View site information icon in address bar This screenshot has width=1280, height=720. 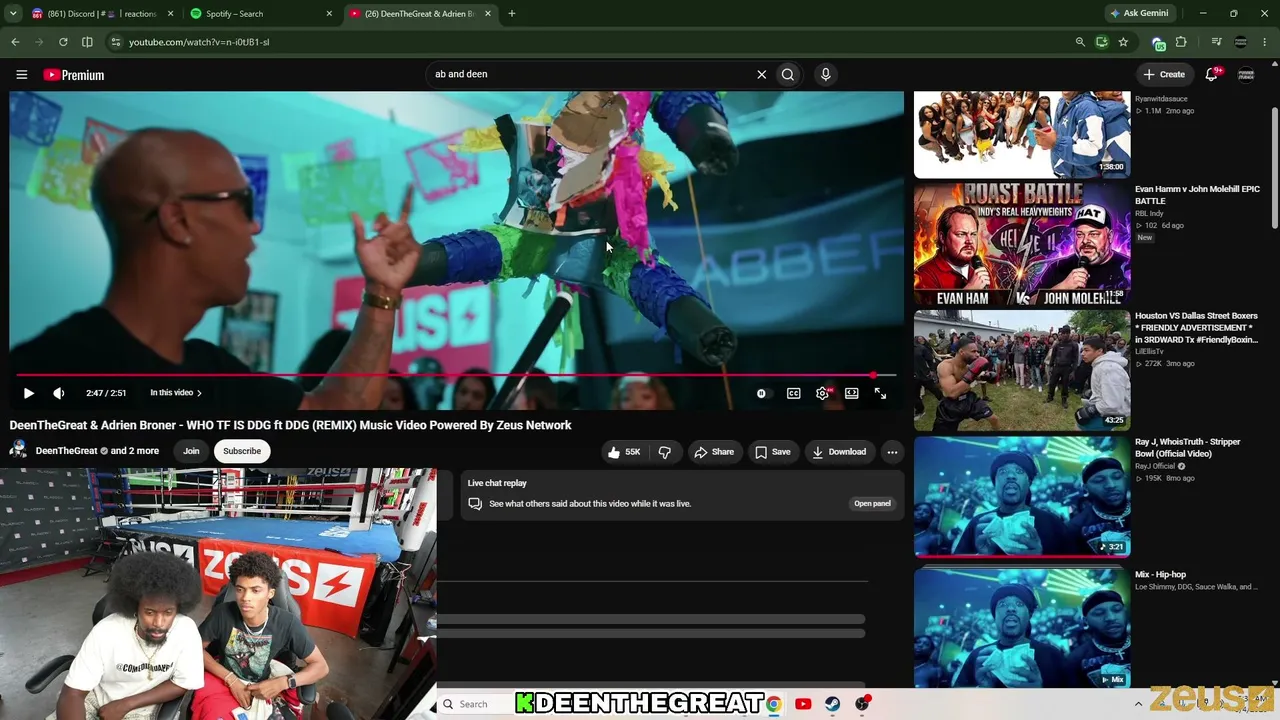[116, 42]
